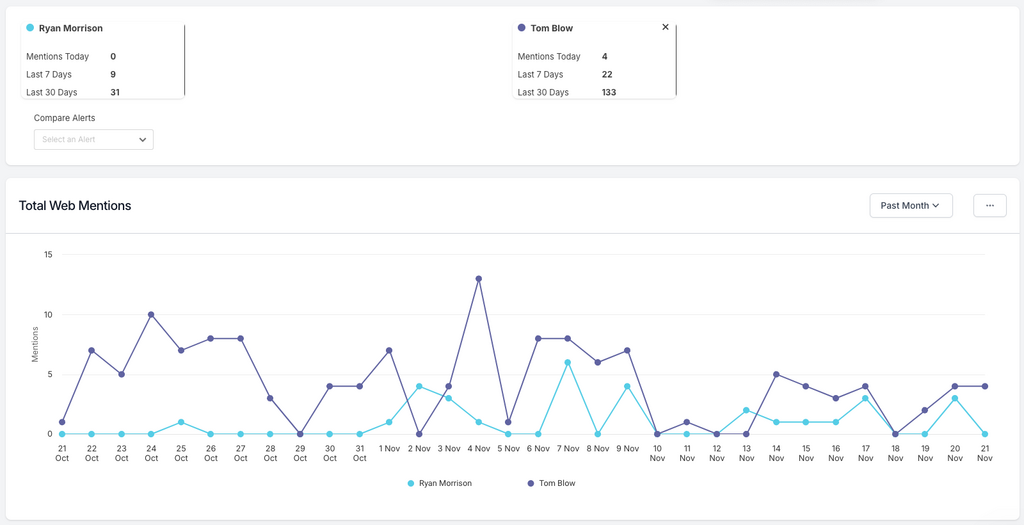Expand the Past Month time range dropdown
1024x525 pixels.
[x=910, y=206]
